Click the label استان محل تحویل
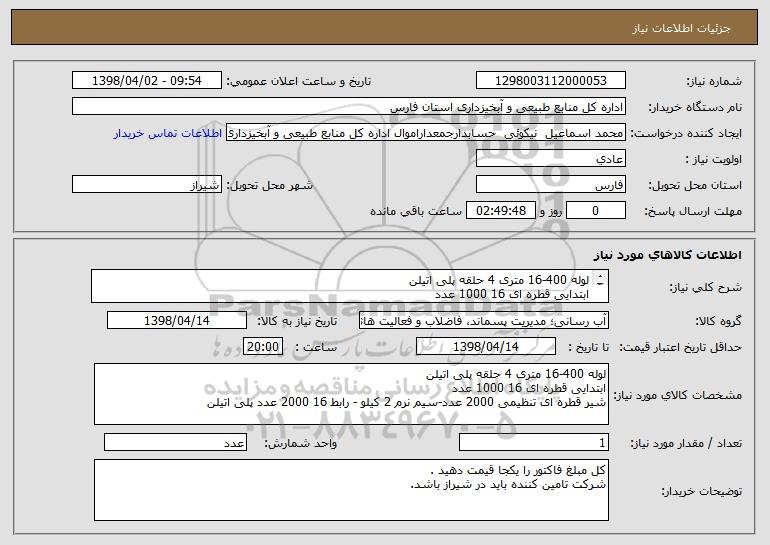 695,185
